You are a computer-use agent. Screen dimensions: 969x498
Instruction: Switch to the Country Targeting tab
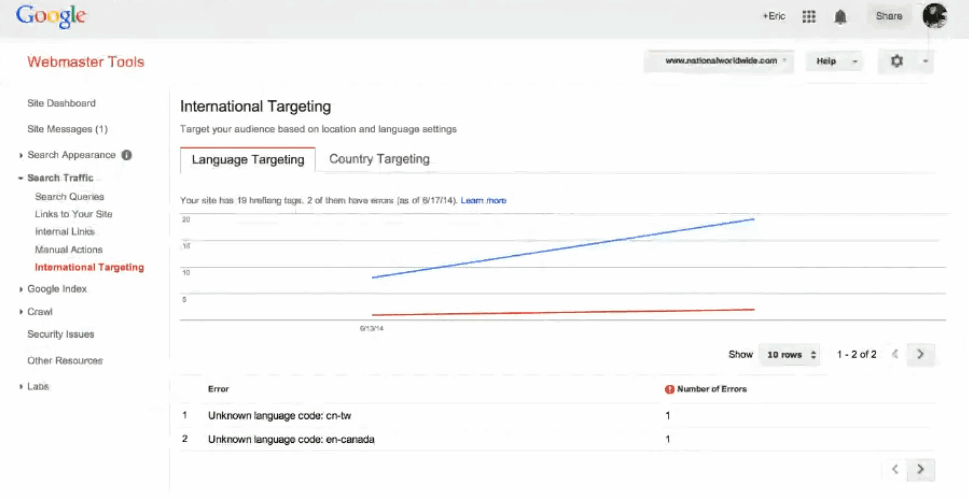pyautogui.click(x=379, y=159)
